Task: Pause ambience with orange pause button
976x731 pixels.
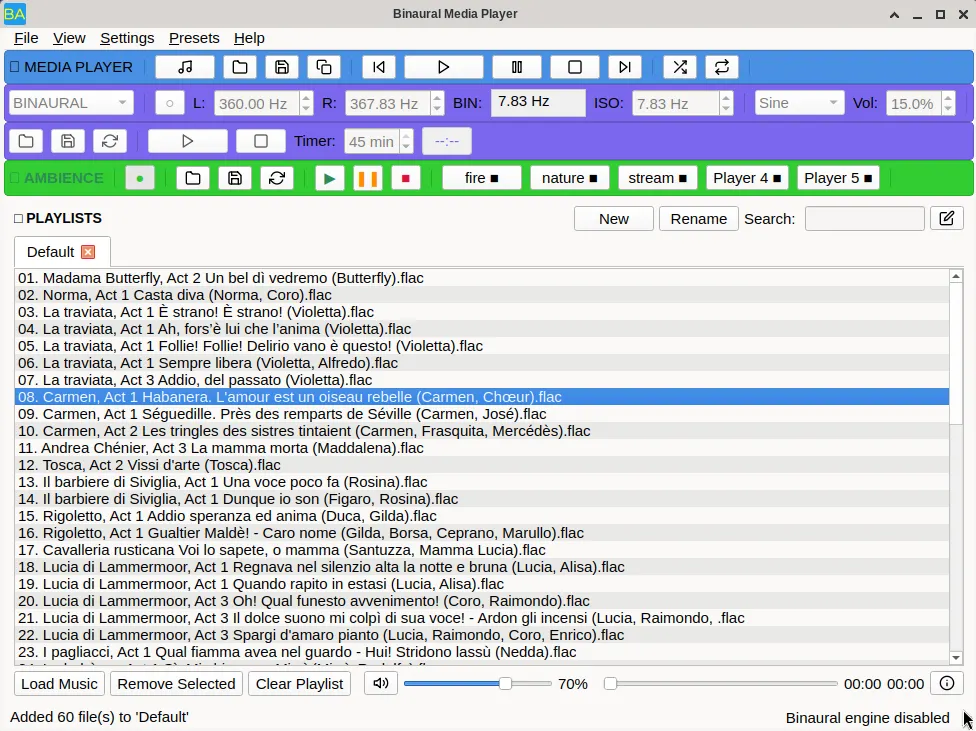Action: [x=367, y=179]
